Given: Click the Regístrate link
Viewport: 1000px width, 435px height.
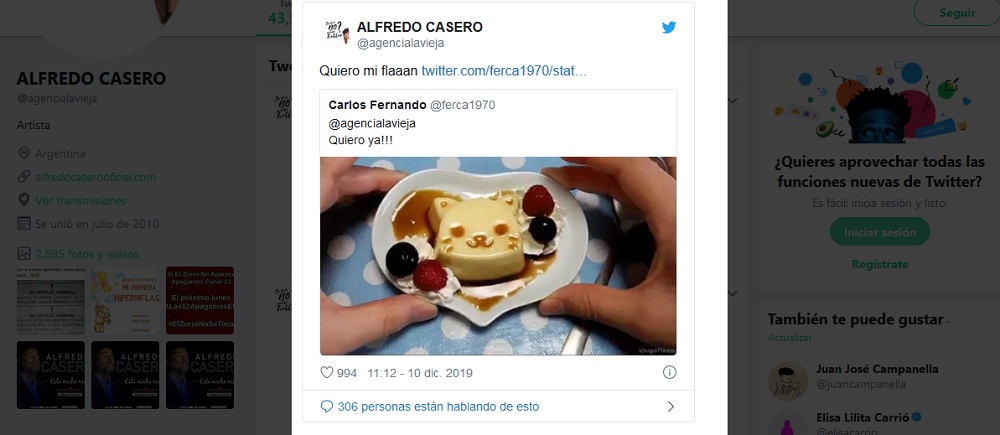Looking at the screenshot, I should tap(879, 264).
